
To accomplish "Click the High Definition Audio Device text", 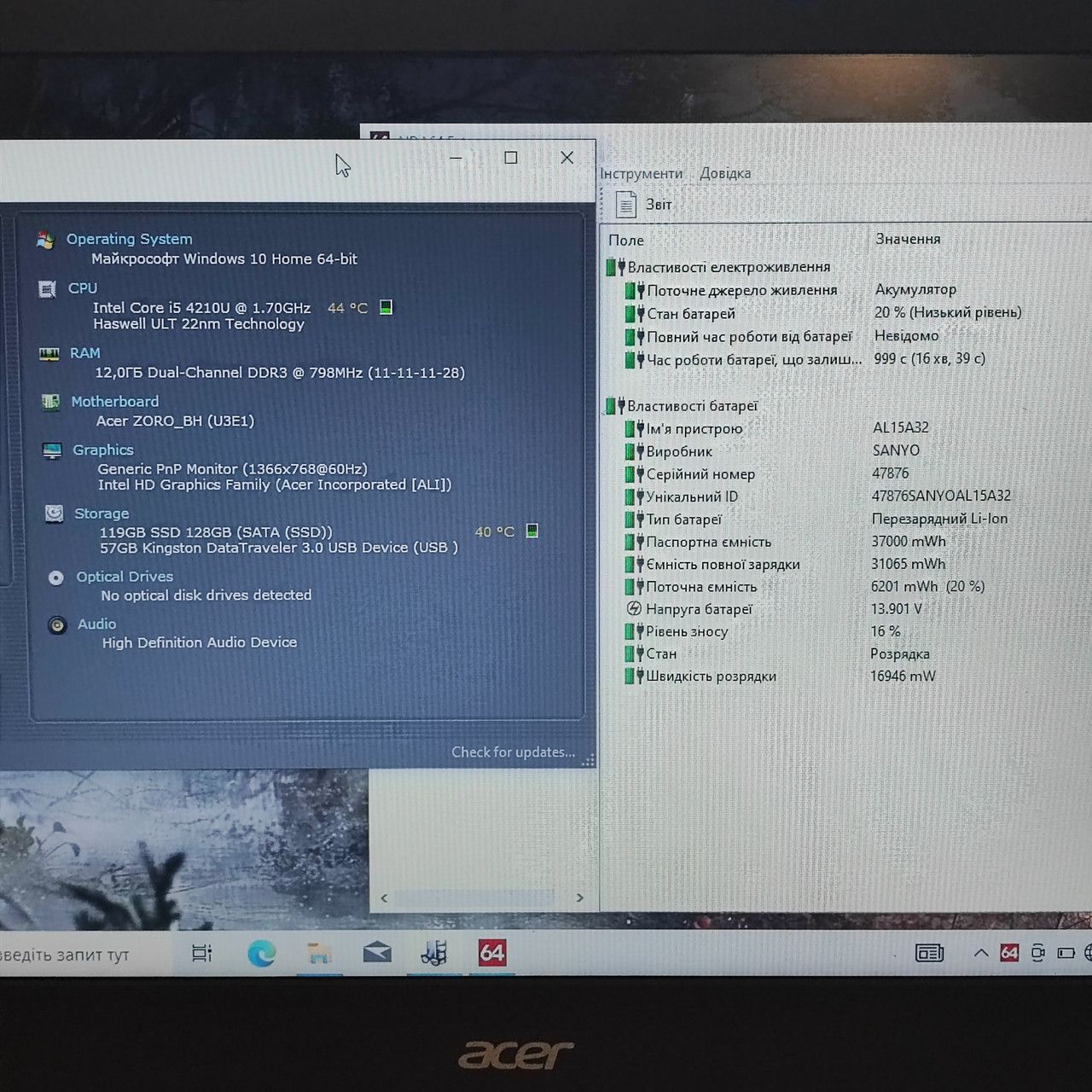I will click(x=200, y=642).
